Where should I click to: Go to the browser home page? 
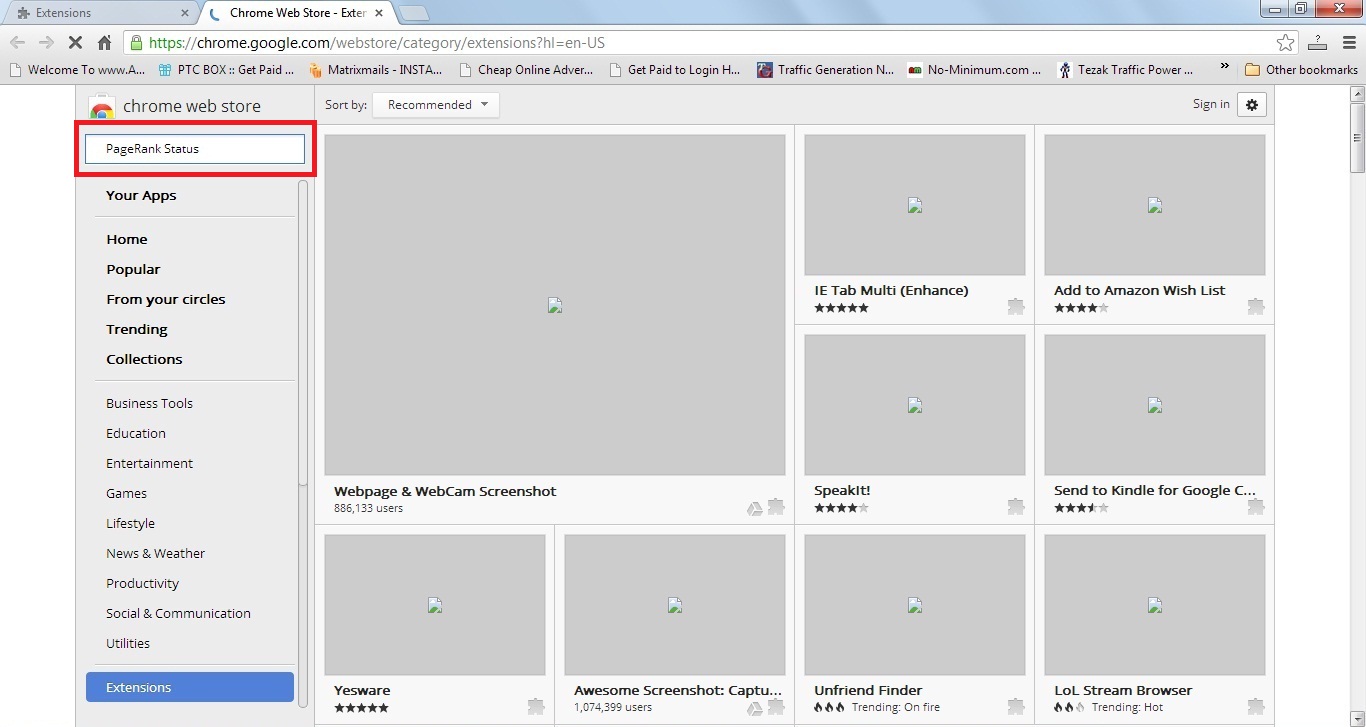point(104,43)
